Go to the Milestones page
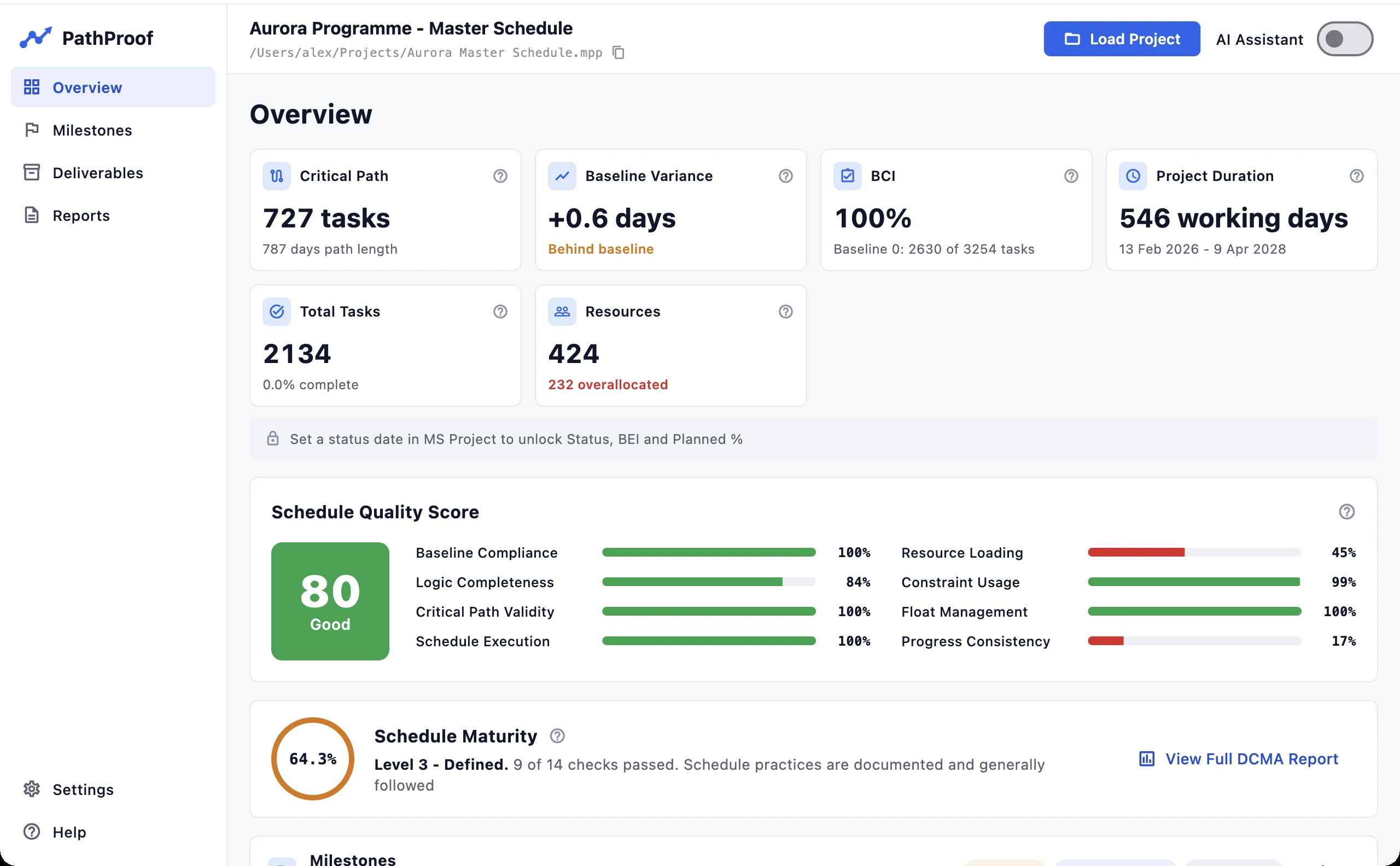This screenshot has height=866, width=1400. [x=113, y=130]
